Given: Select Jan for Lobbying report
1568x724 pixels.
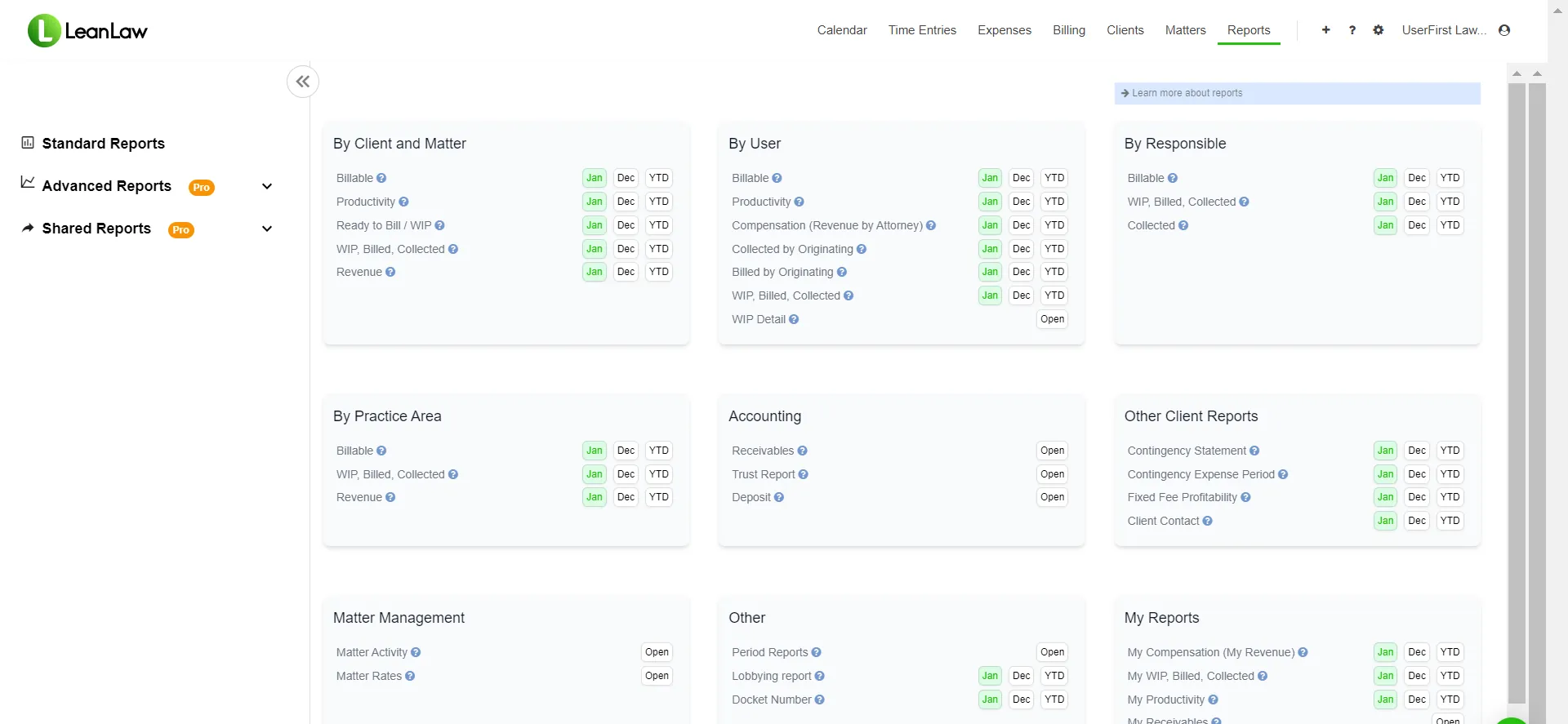Looking at the screenshot, I should click(990, 676).
